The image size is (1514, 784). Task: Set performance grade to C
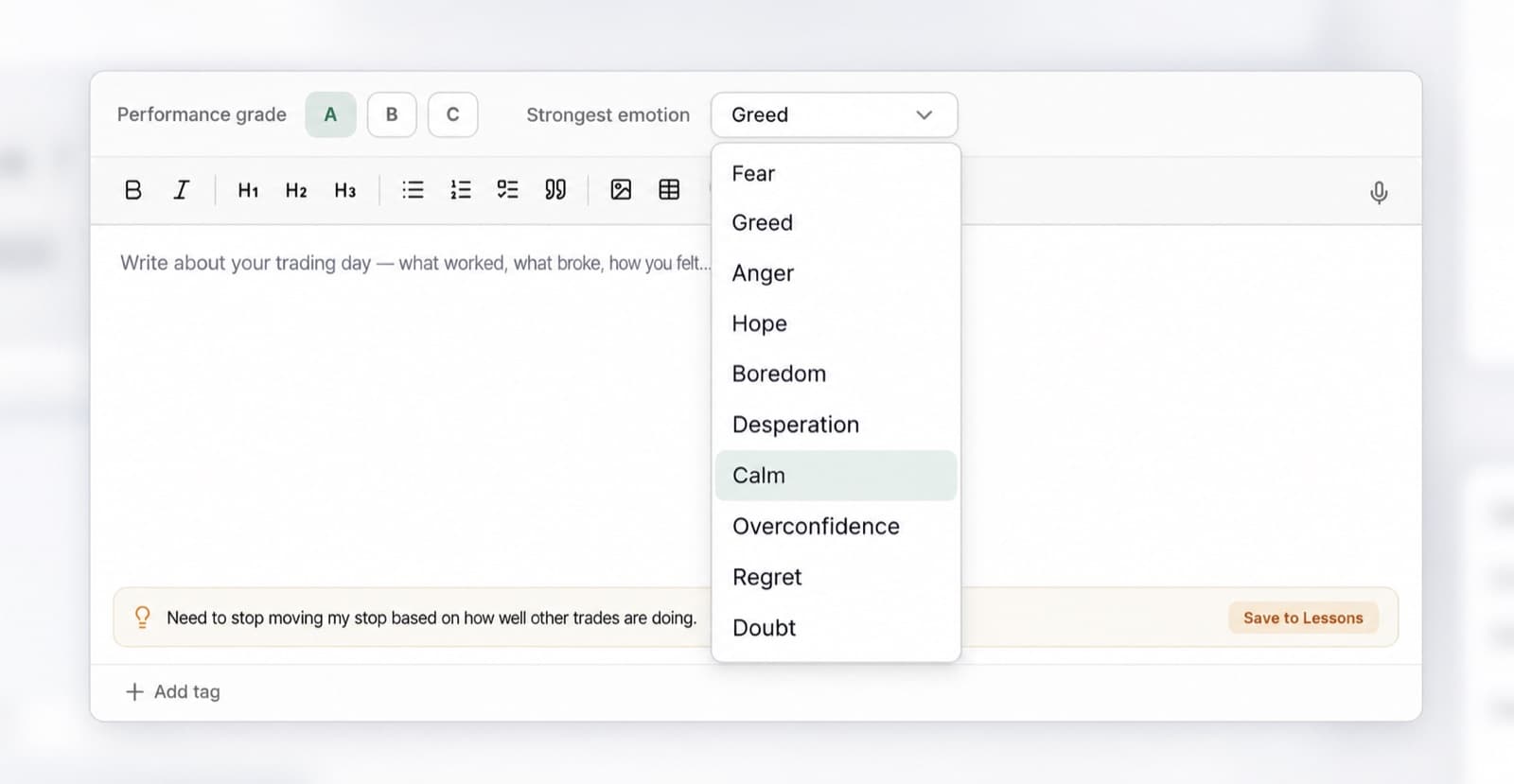click(x=452, y=114)
